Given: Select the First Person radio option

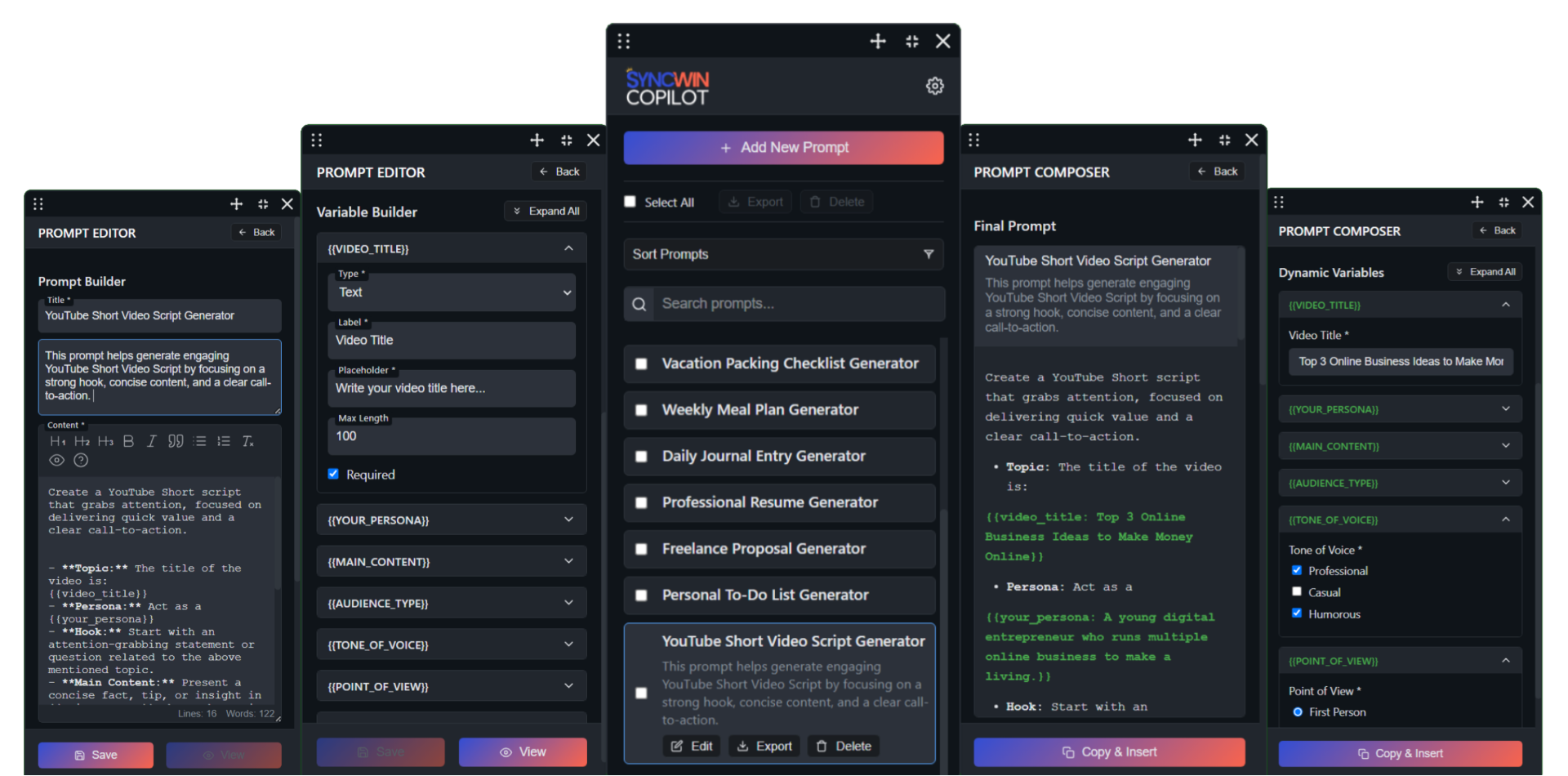Looking at the screenshot, I should tap(1298, 712).
